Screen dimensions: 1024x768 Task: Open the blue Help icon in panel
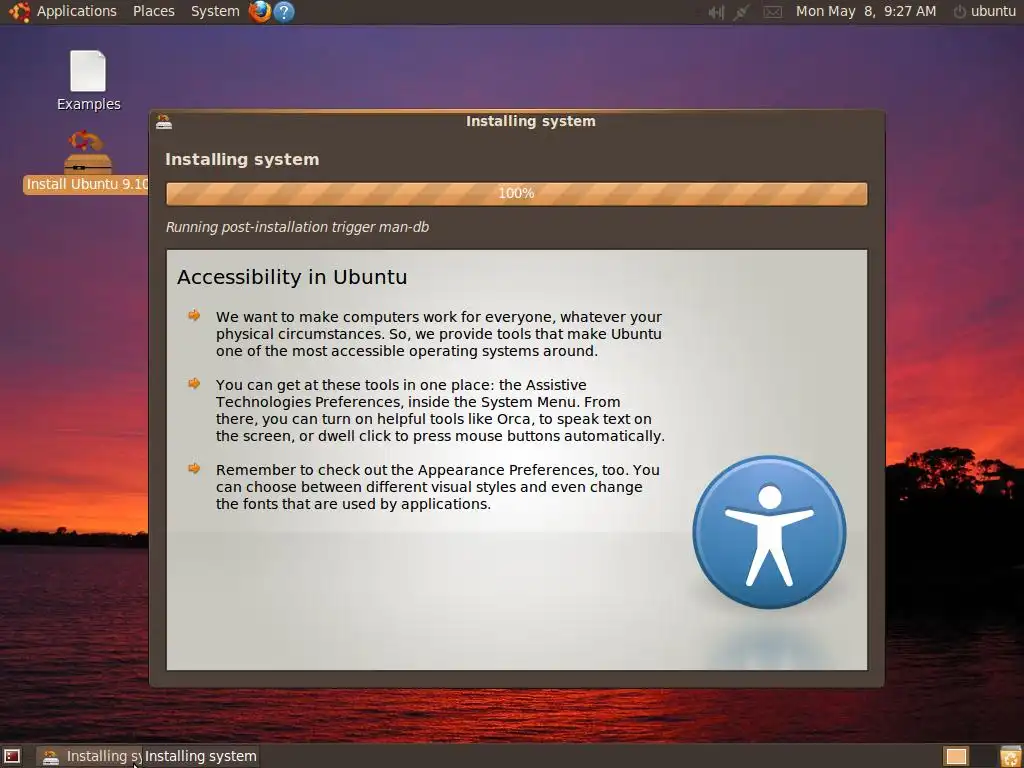283,11
